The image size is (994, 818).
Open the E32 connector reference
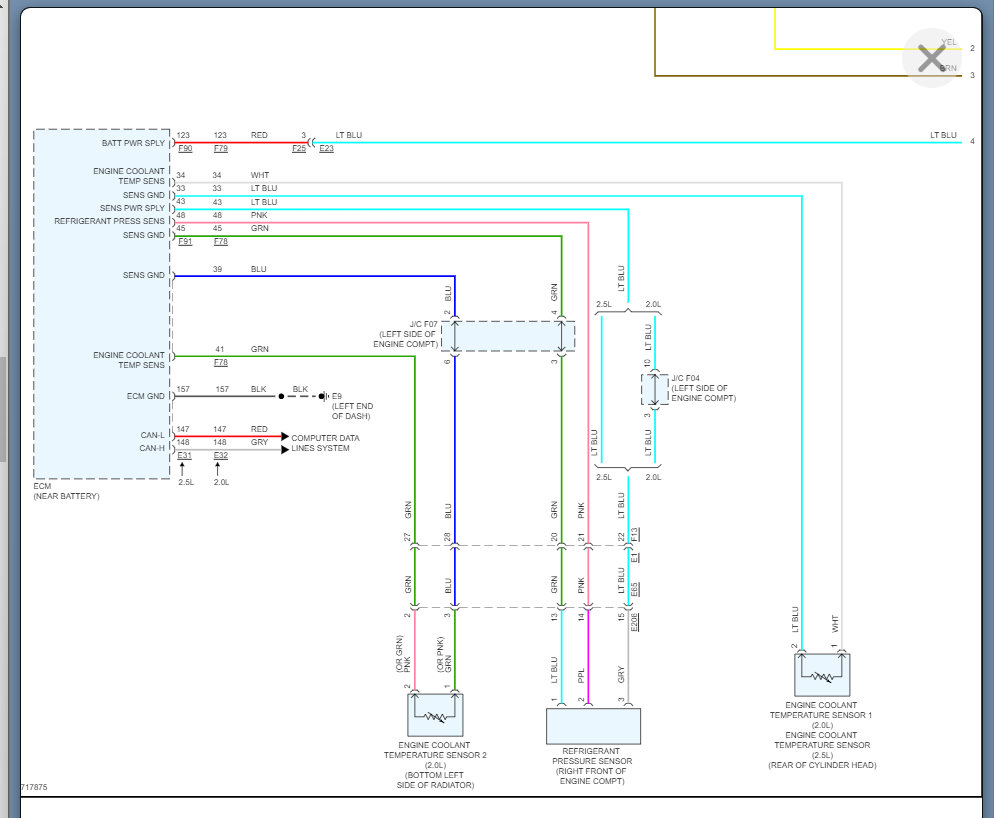point(221,455)
